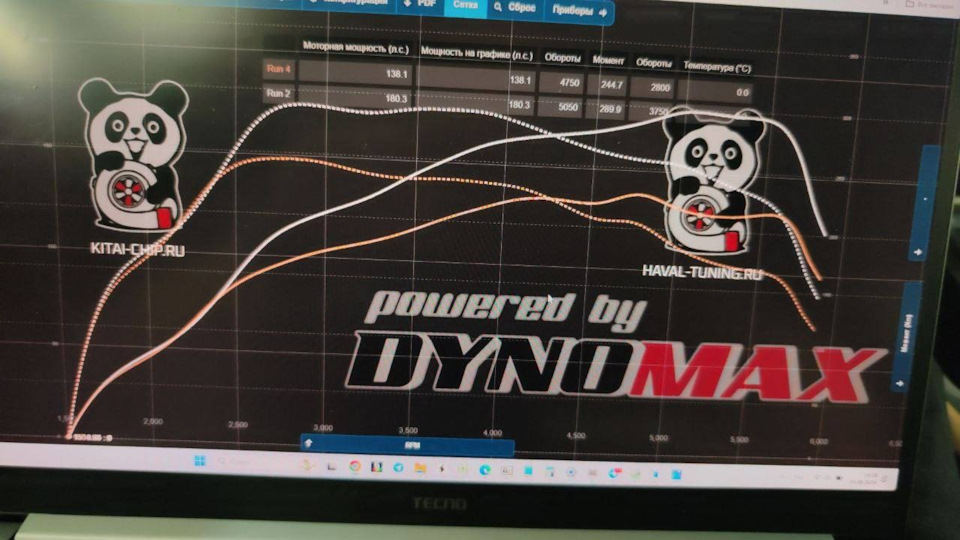Toggle the Сетка grid option
This screenshot has height=540, width=960.
click(x=465, y=5)
